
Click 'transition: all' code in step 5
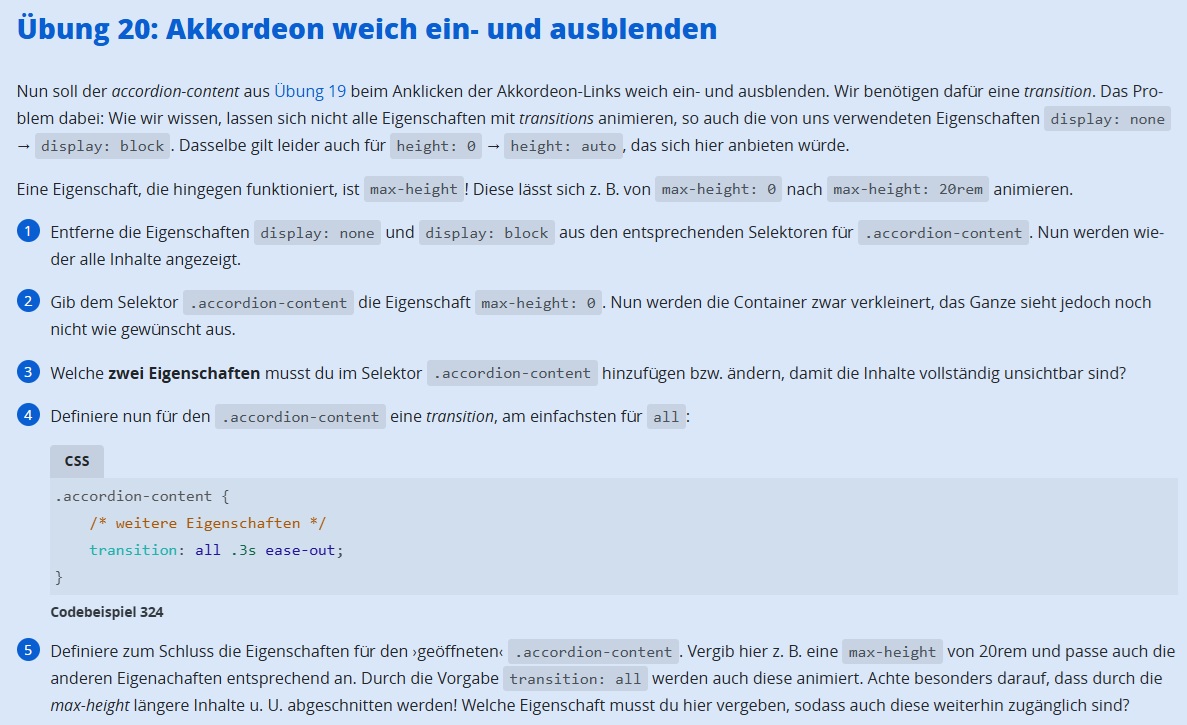574,679
